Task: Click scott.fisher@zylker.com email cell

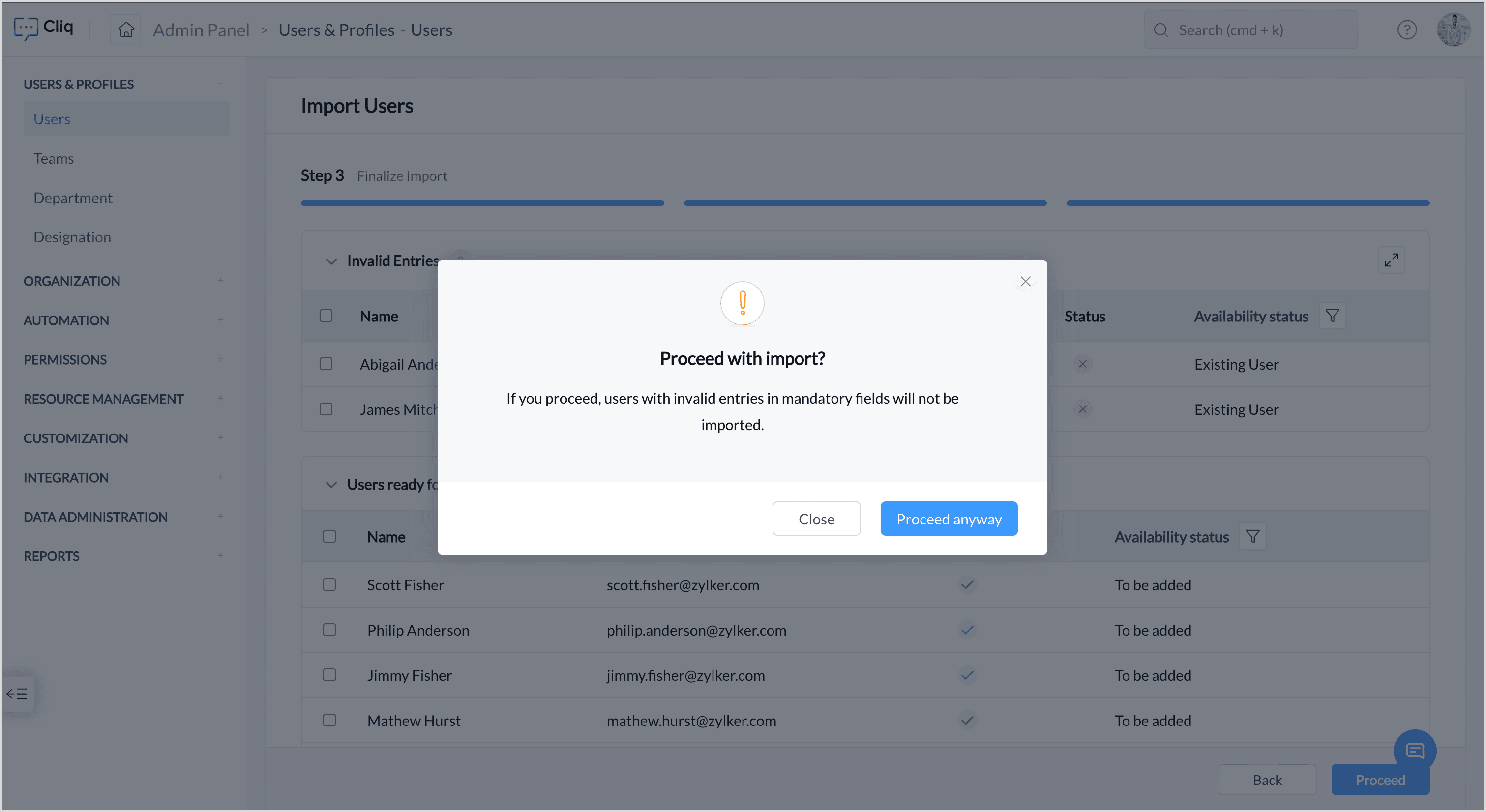Action: [683, 585]
